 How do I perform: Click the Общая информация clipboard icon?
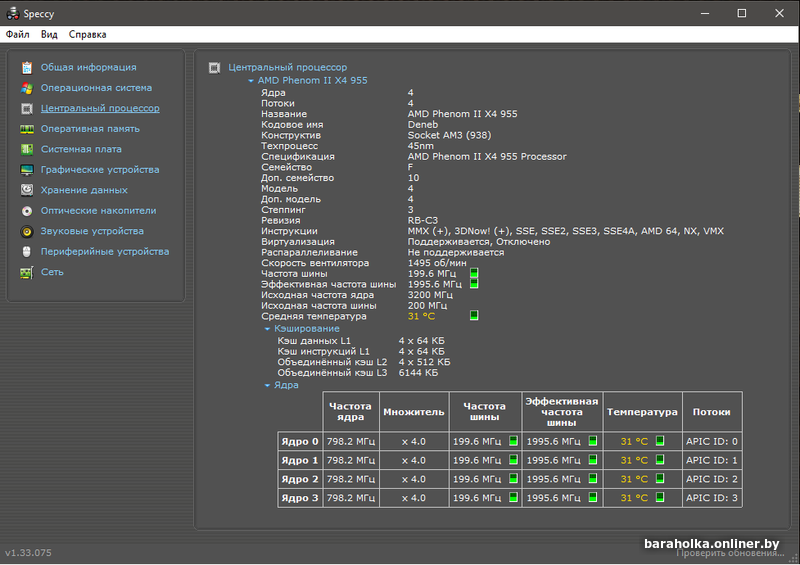27,67
